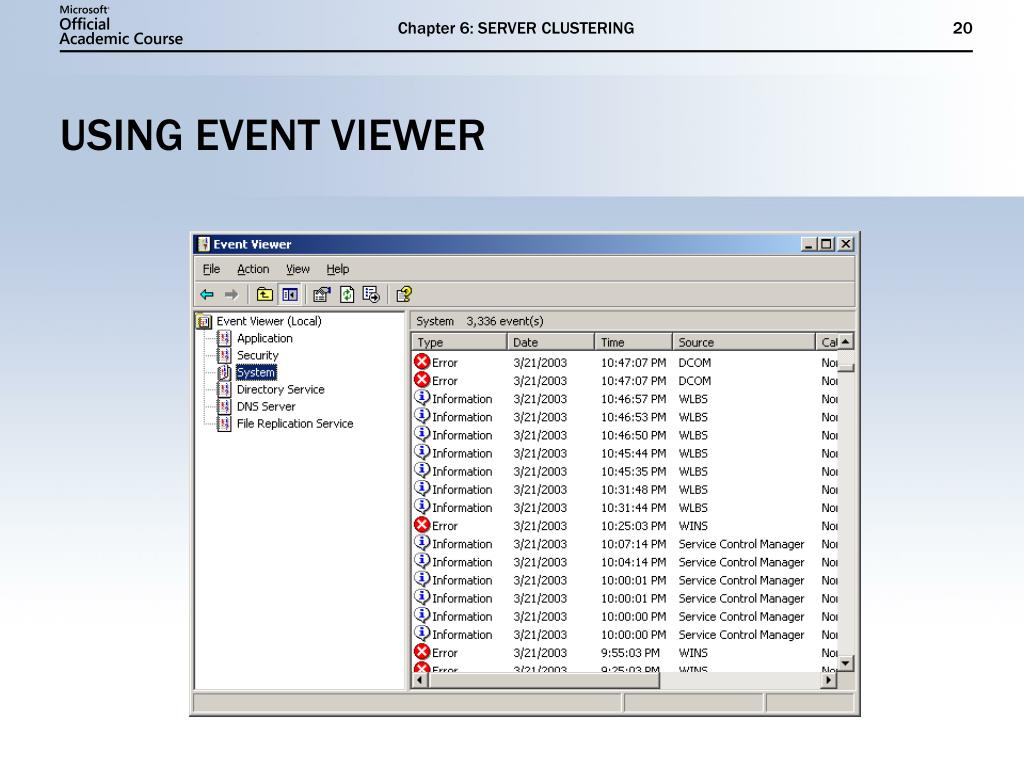Click the Directory Service log icon
The height and width of the screenshot is (768, 1024).
coord(224,389)
